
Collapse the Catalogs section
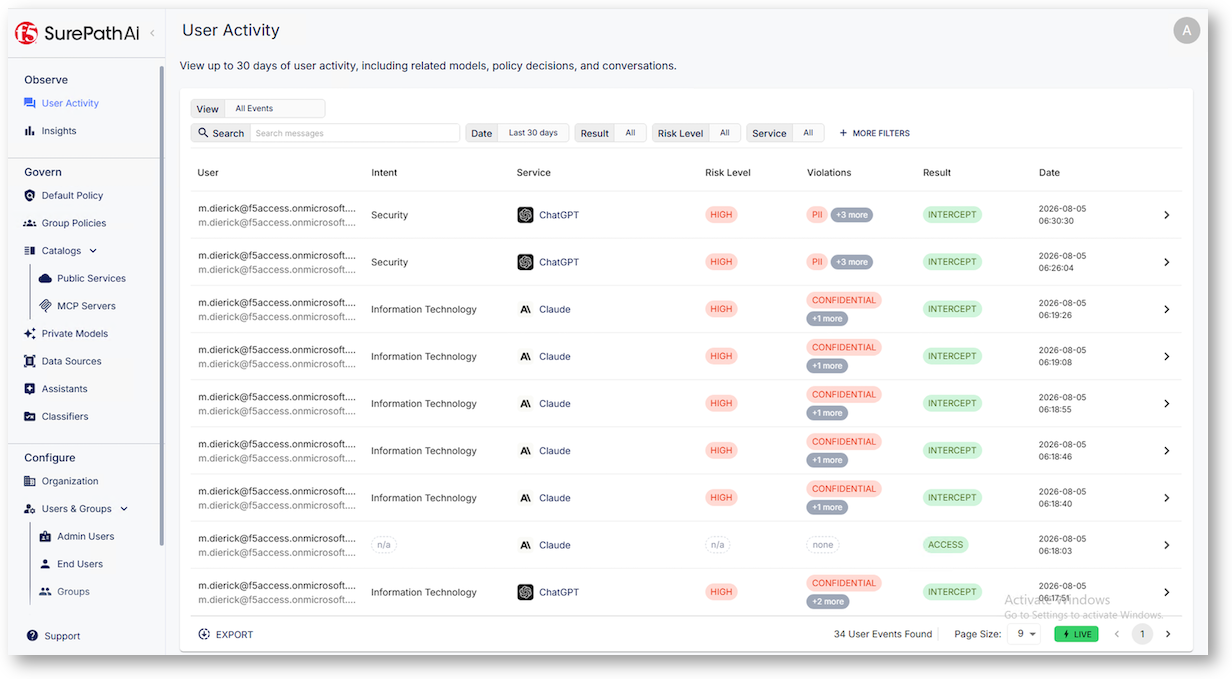click(x=93, y=251)
